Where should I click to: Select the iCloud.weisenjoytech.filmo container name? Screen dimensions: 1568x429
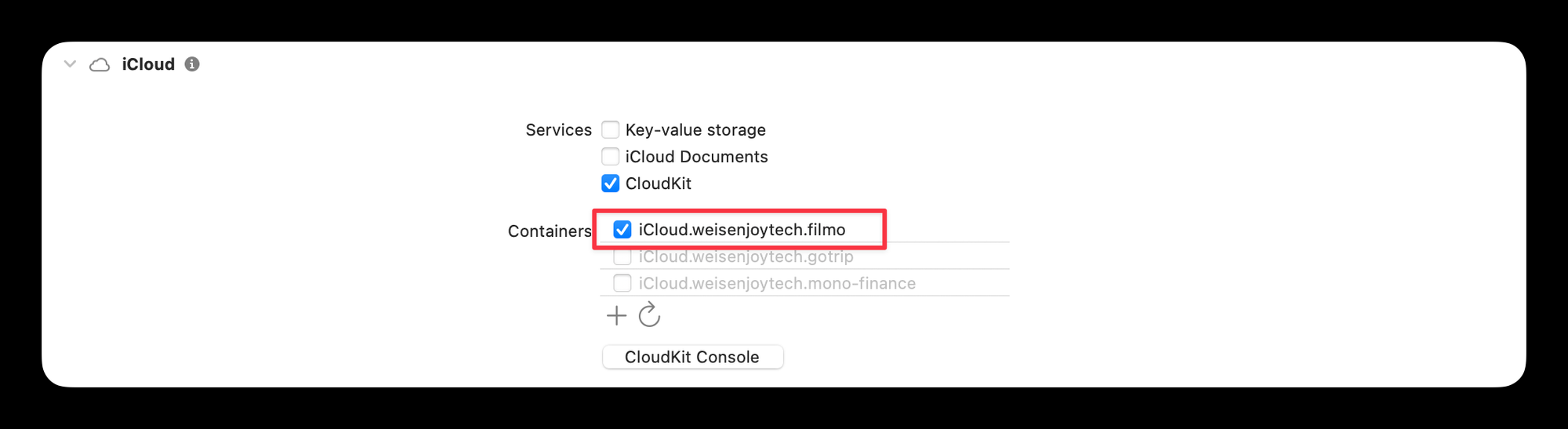click(742, 229)
